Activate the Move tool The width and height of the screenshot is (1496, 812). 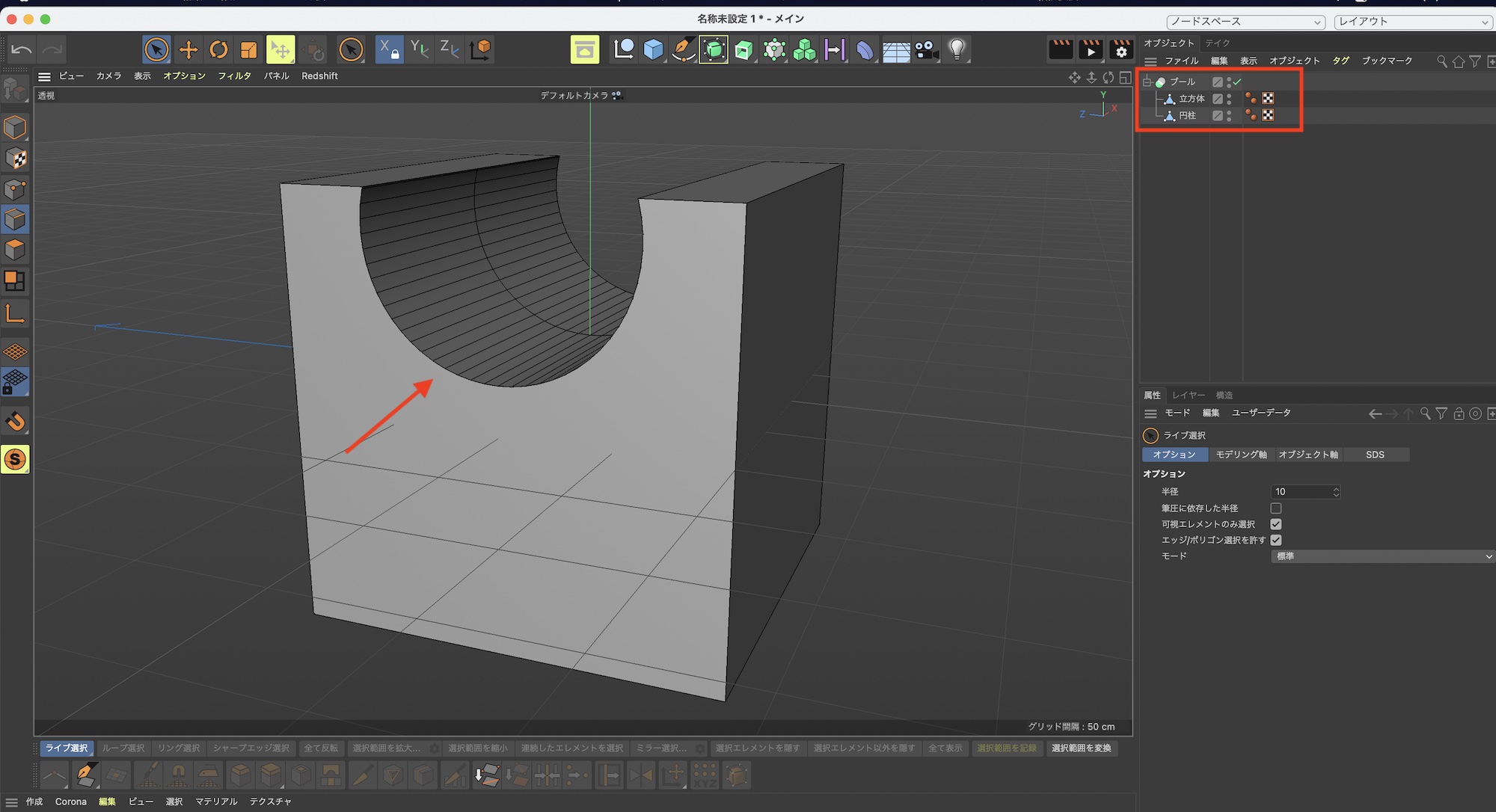click(188, 49)
